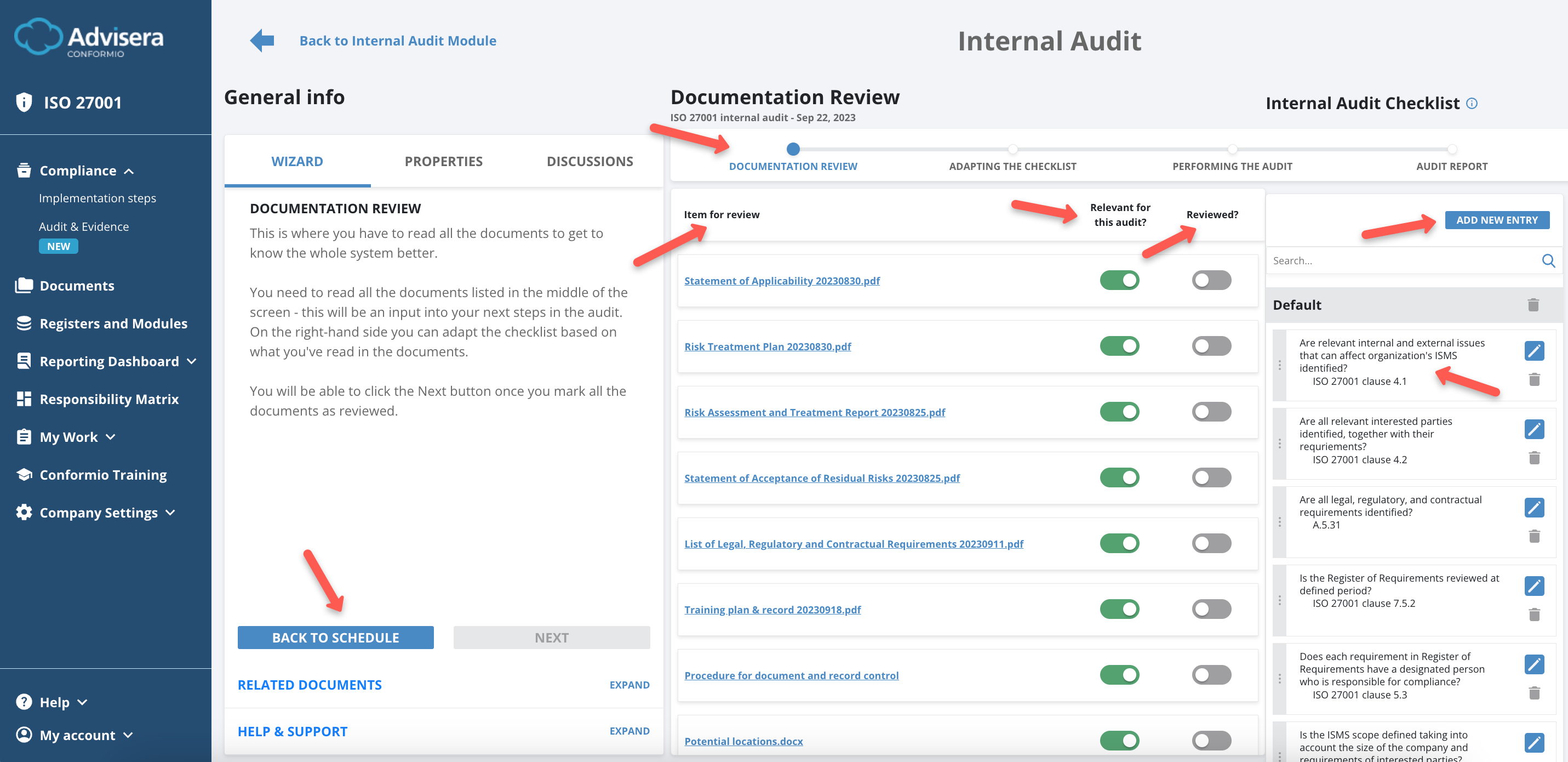The image size is (1568, 762).
Task: Open the Documents section in sidebar
Action: point(77,285)
